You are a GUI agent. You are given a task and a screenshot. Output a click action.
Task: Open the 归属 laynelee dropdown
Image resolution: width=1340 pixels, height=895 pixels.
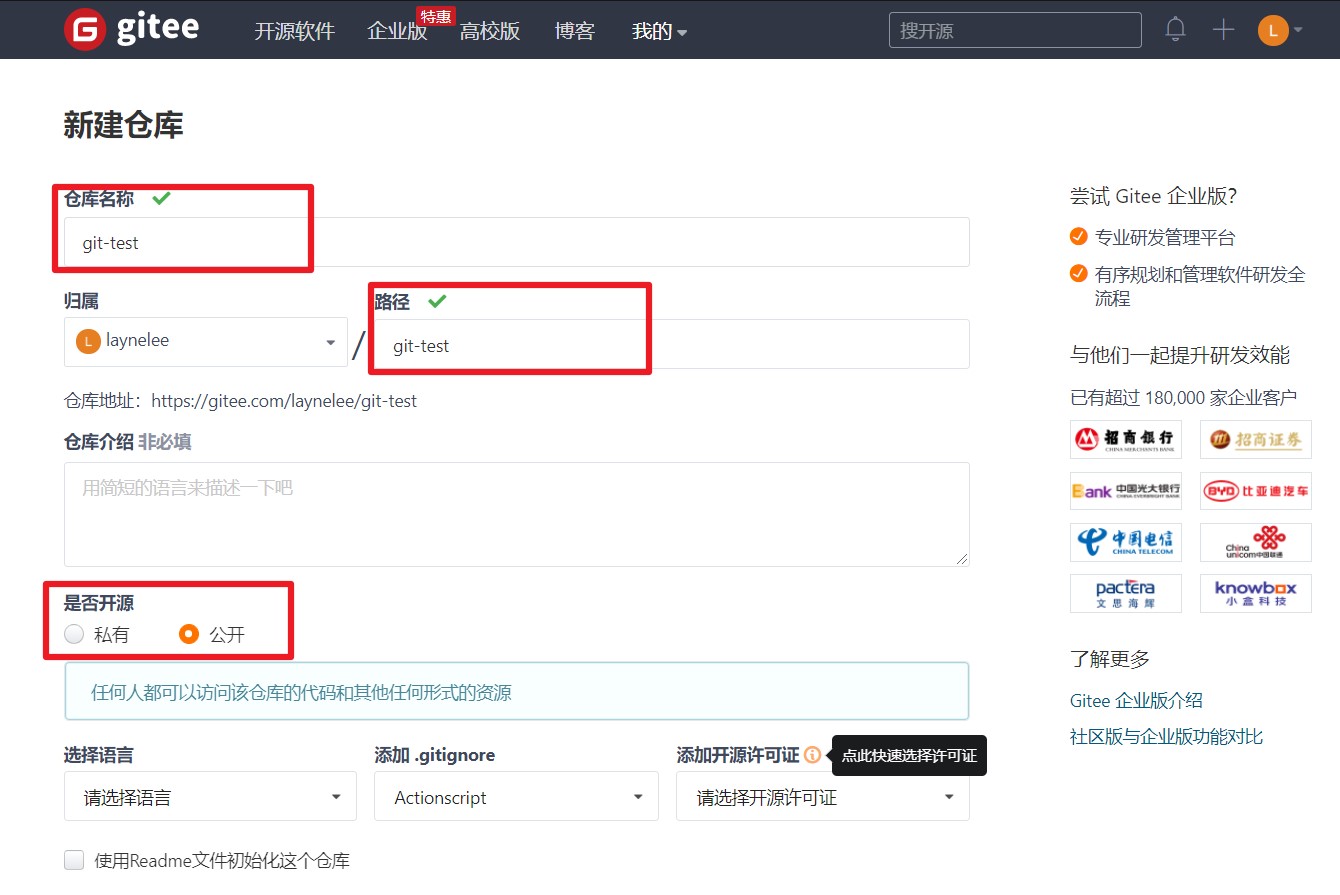(x=206, y=342)
